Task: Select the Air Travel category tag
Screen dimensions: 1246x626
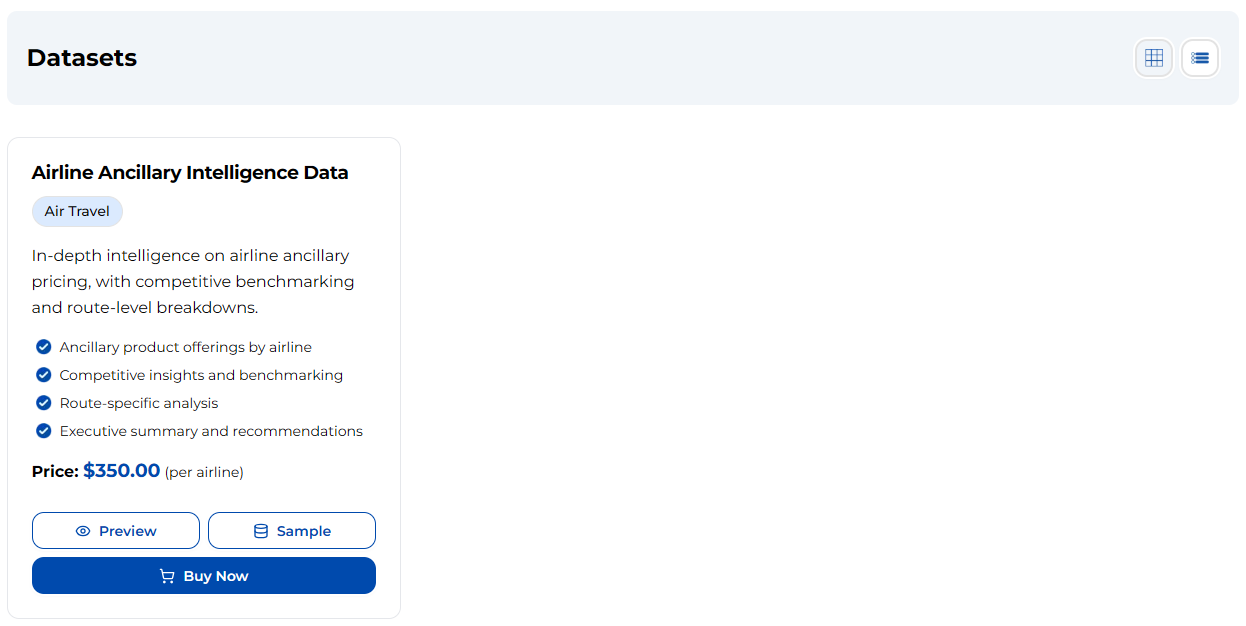Action: (77, 212)
